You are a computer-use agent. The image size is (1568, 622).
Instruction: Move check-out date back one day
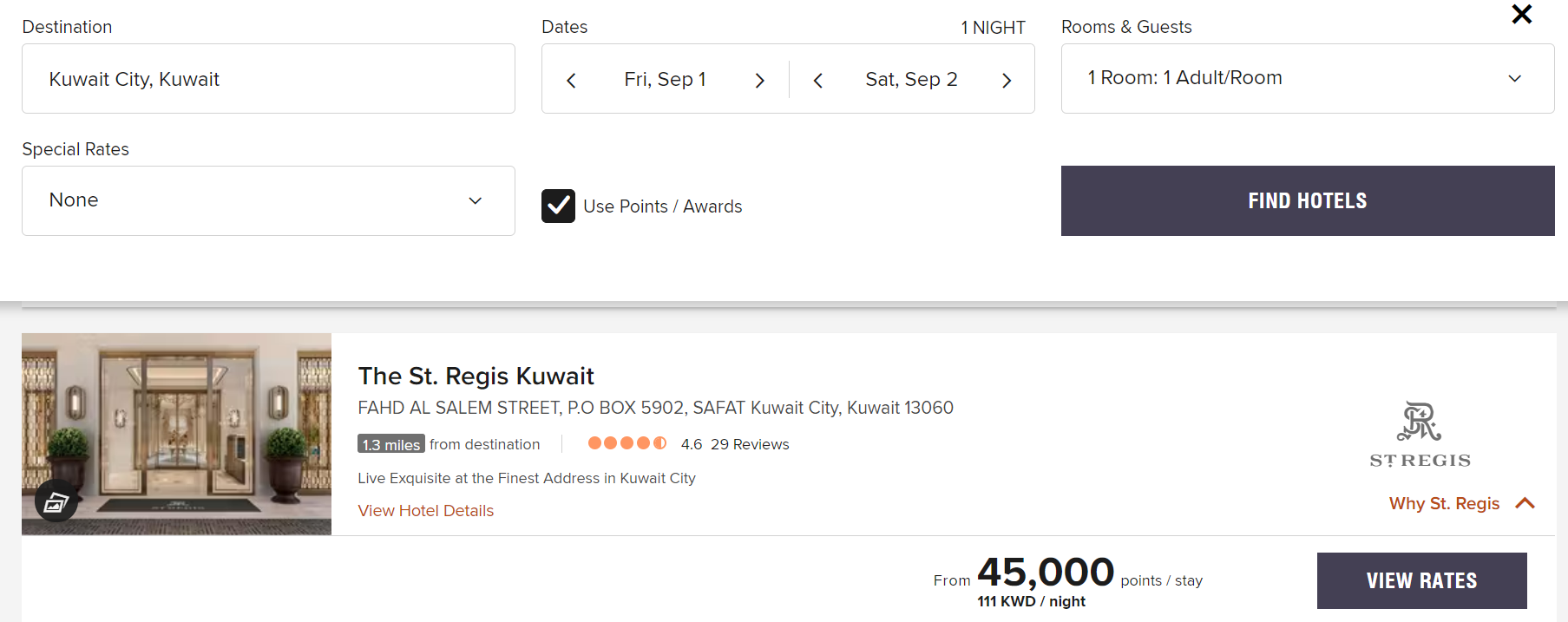[817, 81]
